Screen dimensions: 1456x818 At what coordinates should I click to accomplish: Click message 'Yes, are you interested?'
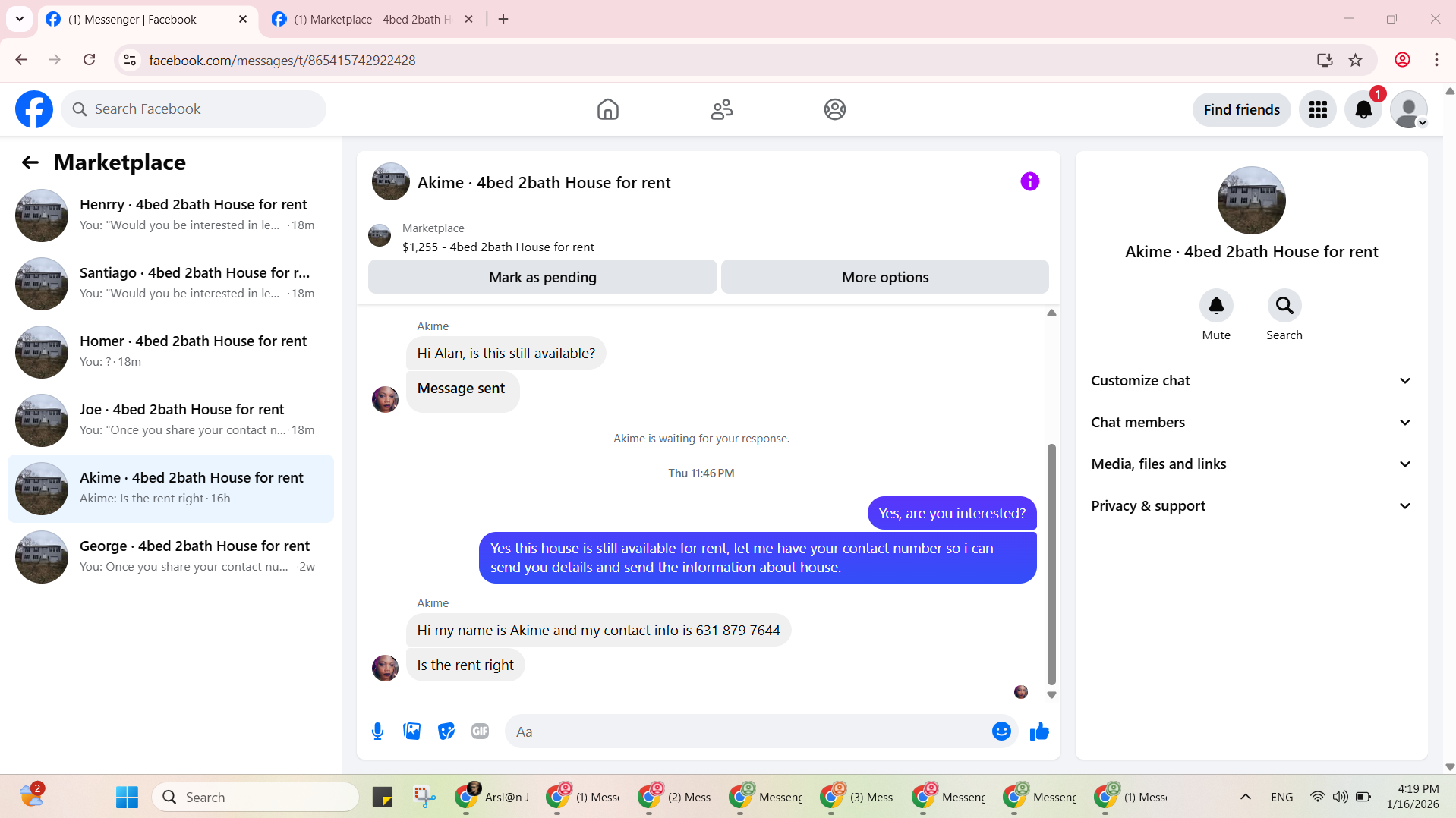point(952,514)
